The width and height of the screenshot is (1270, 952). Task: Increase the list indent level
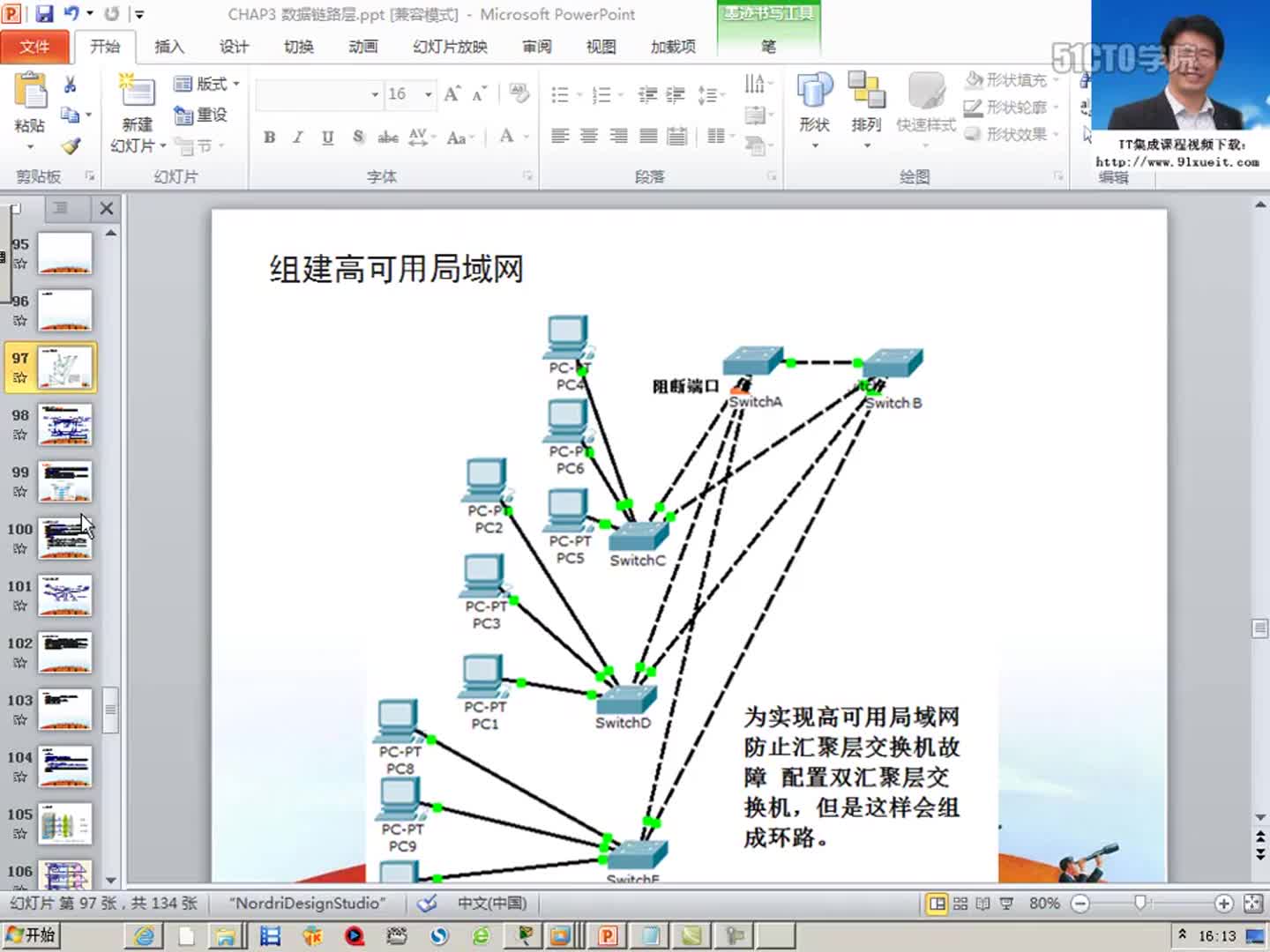676,94
